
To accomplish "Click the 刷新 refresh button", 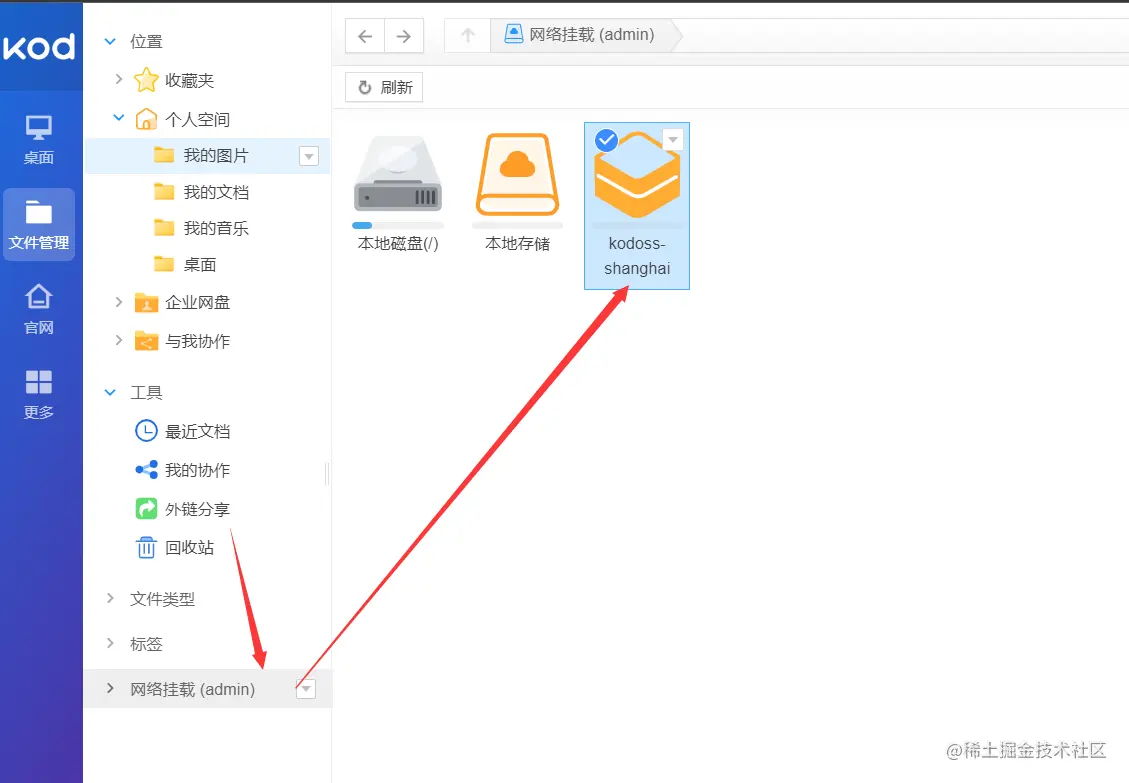I will (x=384, y=87).
